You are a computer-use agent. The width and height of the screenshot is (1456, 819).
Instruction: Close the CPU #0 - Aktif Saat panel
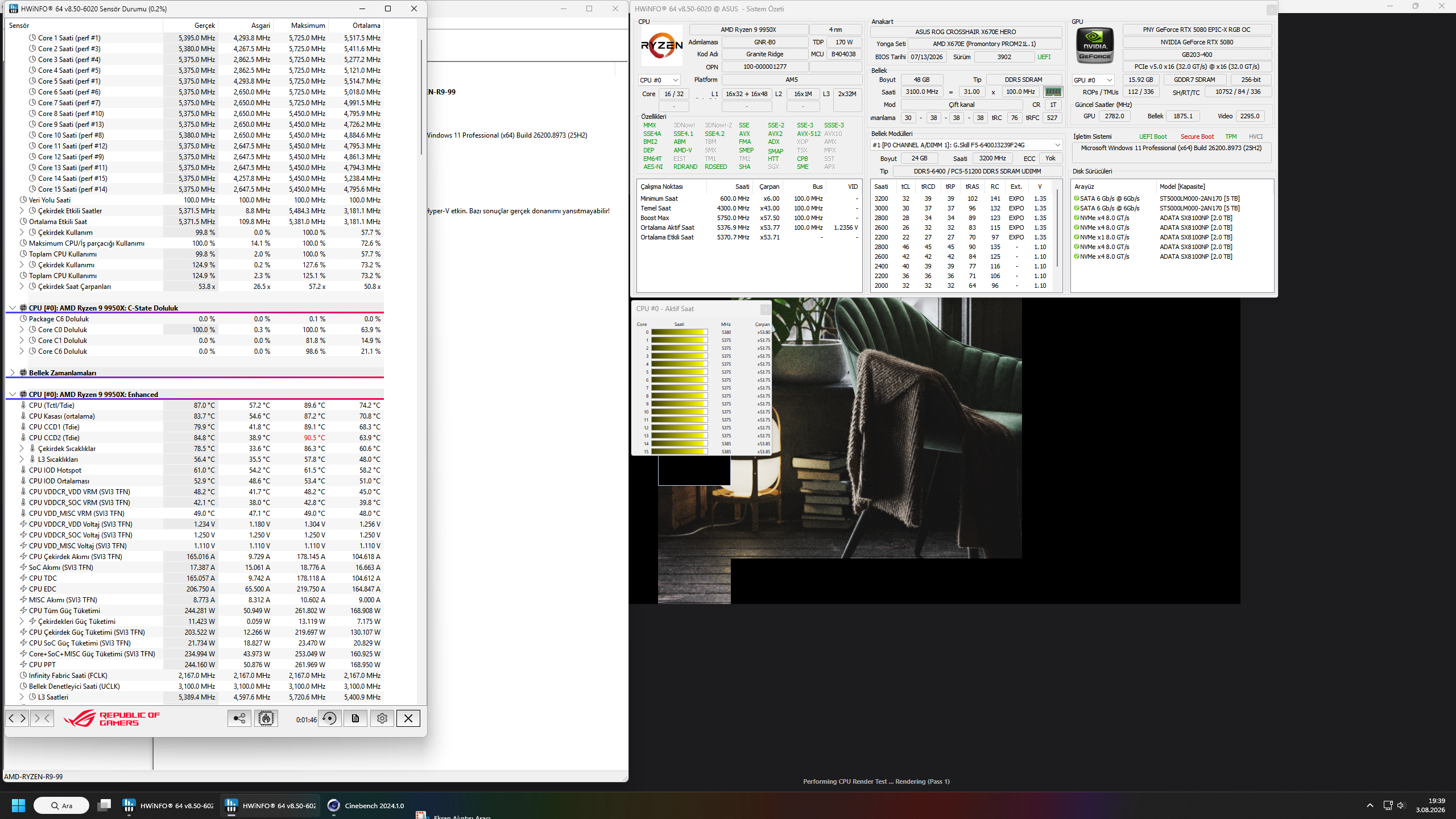pos(765,309)
